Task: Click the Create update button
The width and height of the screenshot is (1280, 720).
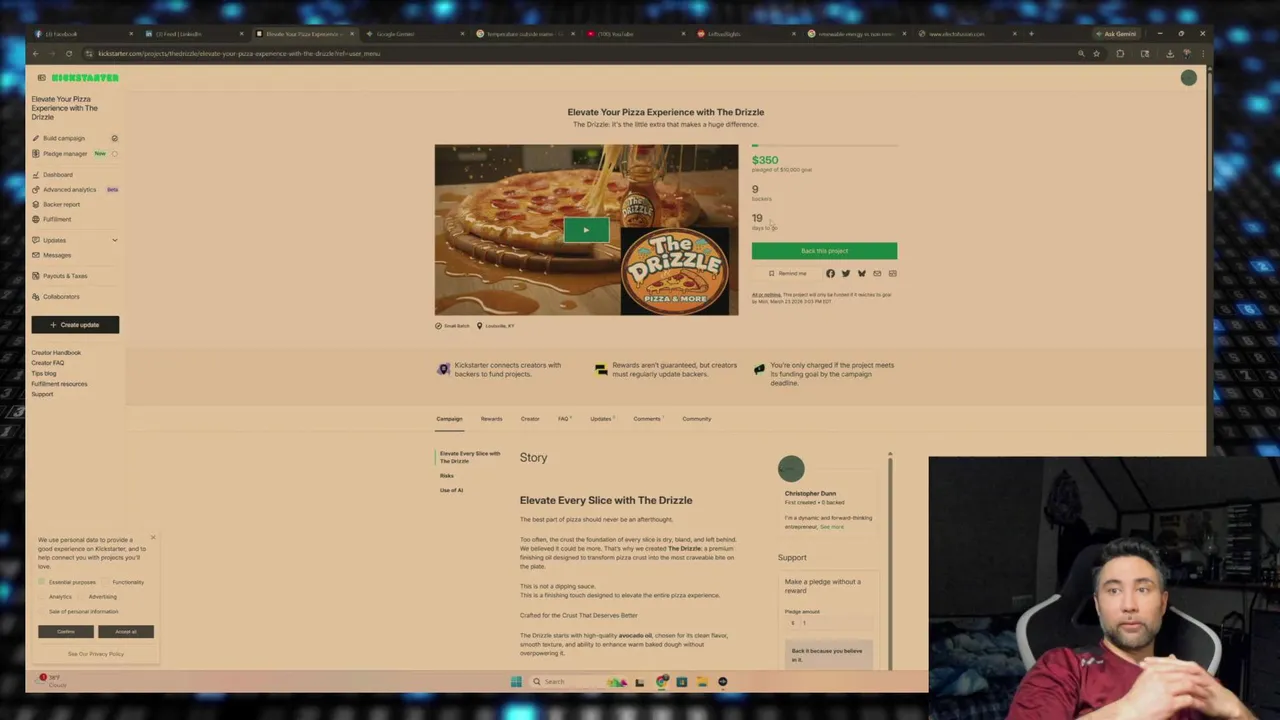Action: 75,325
